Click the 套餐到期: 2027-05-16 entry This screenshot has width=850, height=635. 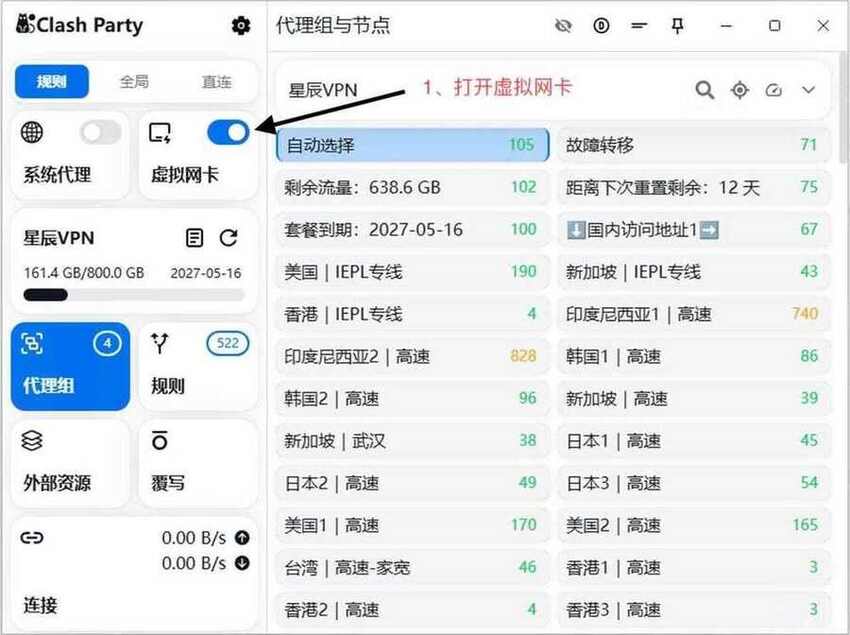click(x=413, y=229)
